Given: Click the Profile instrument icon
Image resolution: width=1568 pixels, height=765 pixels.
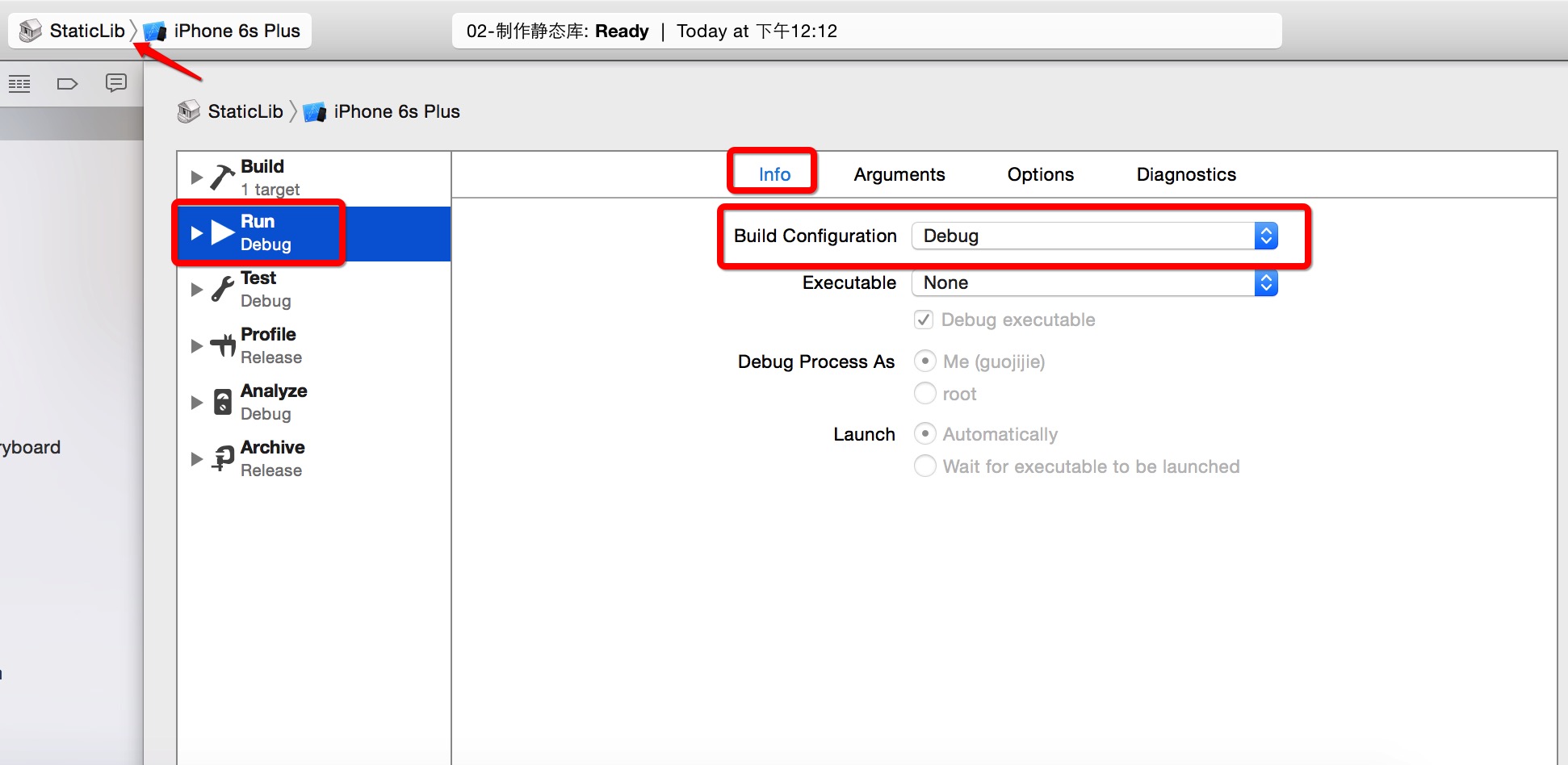Looking at the screenshot, I should point(223,345).
